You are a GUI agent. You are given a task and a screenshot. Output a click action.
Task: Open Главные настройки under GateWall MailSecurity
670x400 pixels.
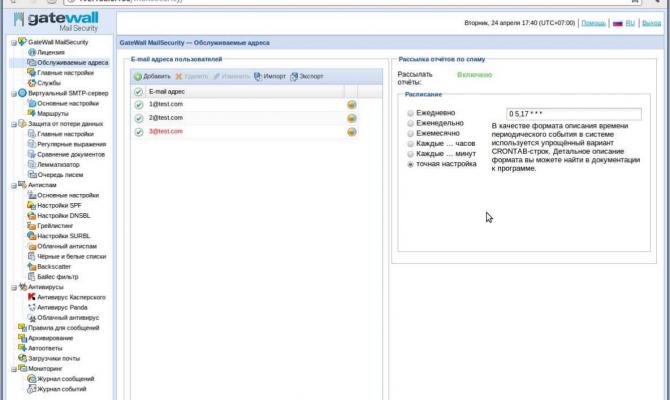(65, 73)
